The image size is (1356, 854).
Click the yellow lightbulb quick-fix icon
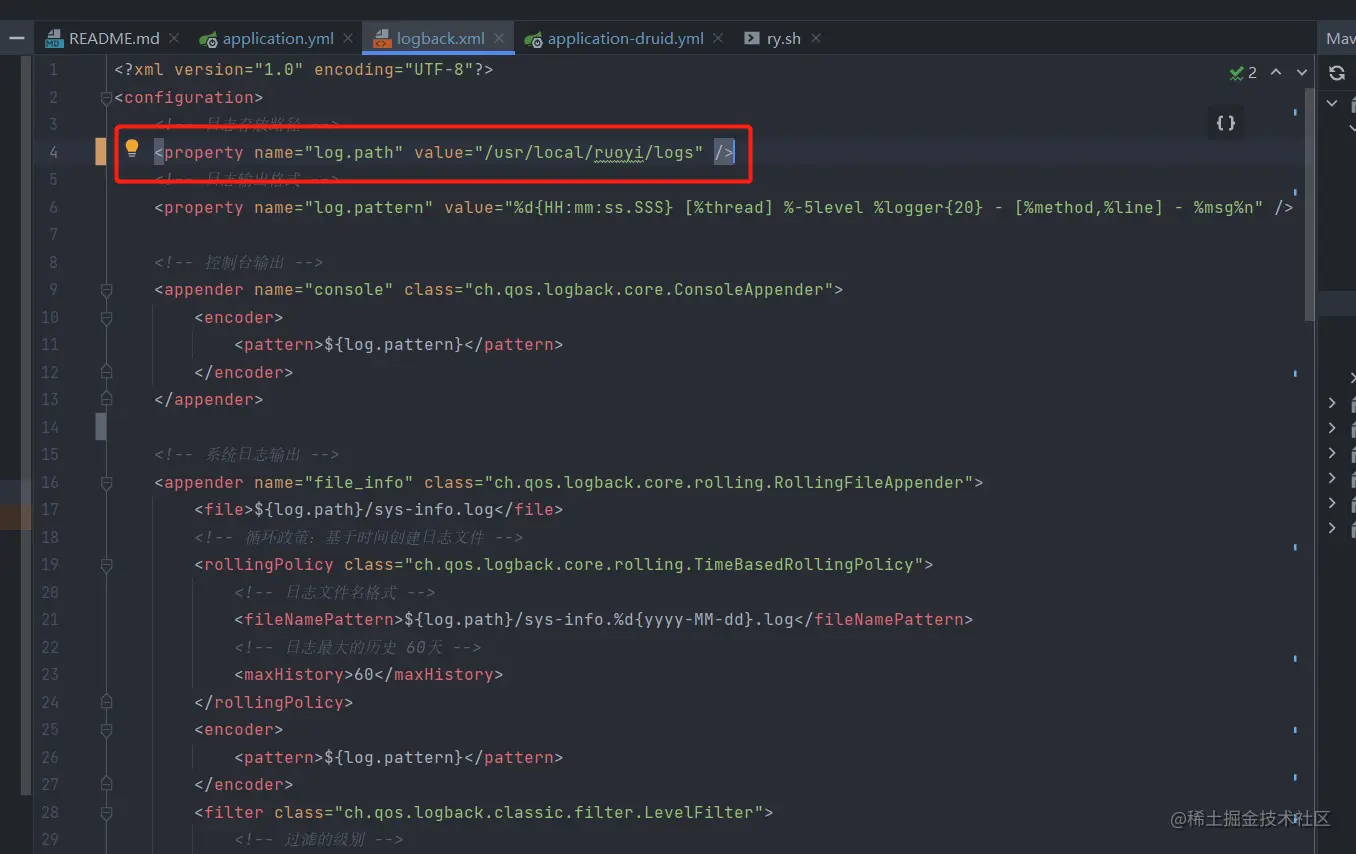point(132,149)
